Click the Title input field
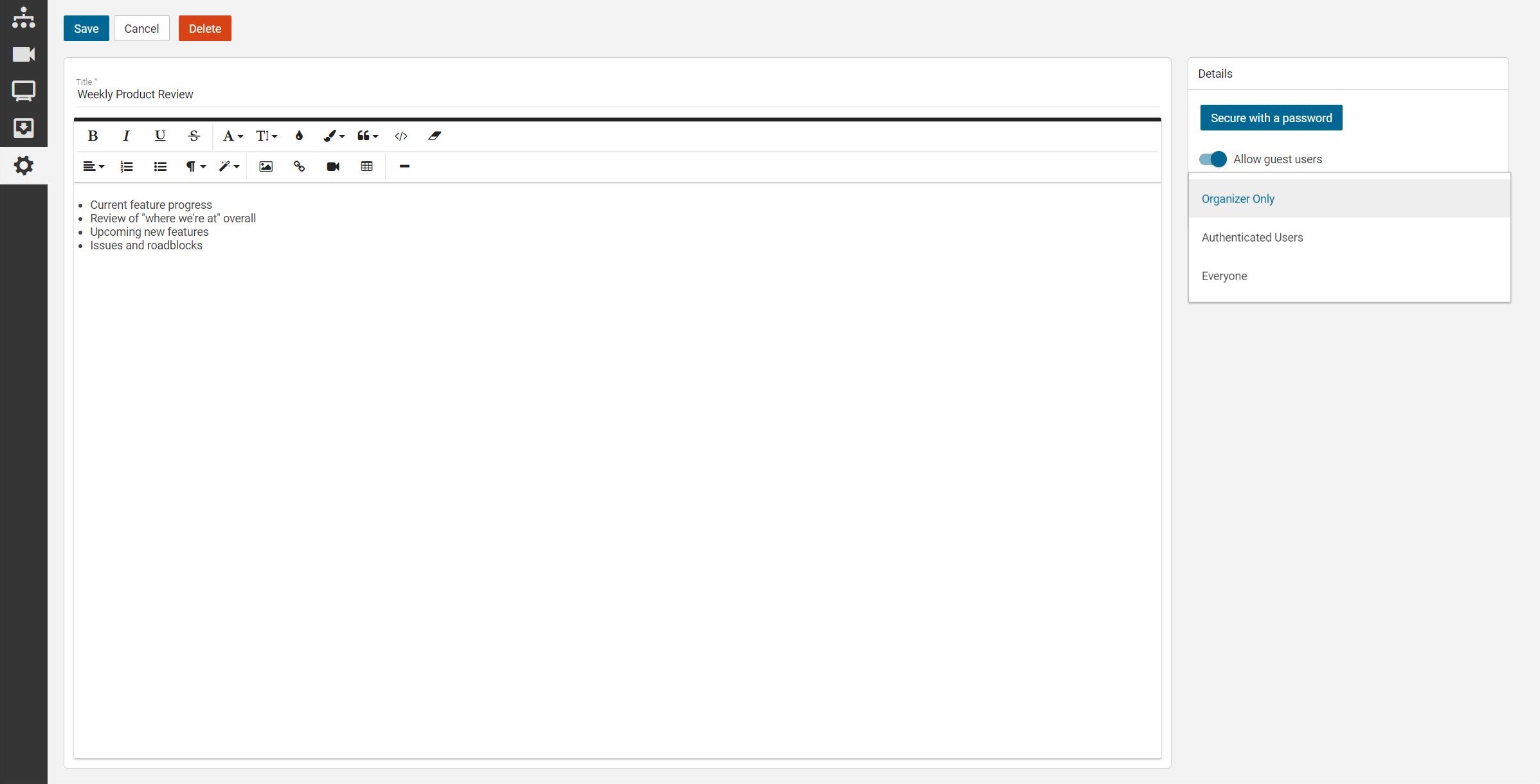The height and width of the screenshot is (784, 1540). tap(618, 94)
